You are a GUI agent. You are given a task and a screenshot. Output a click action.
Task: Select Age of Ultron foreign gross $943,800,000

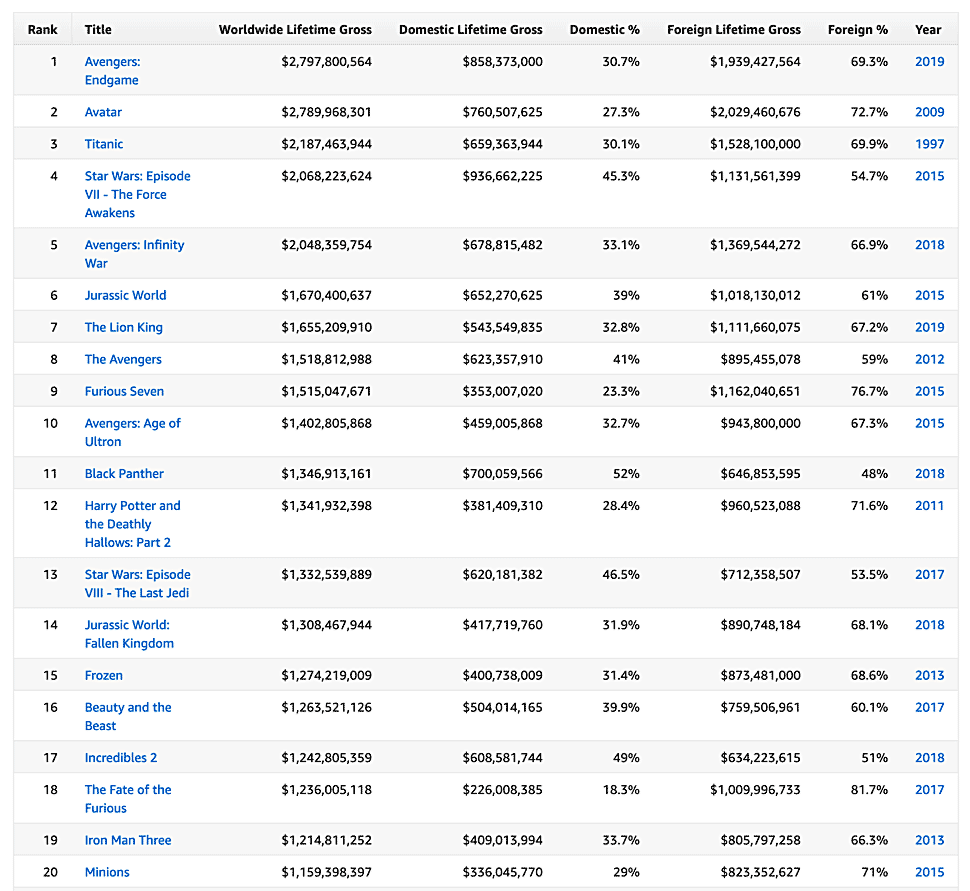(760, 424)
